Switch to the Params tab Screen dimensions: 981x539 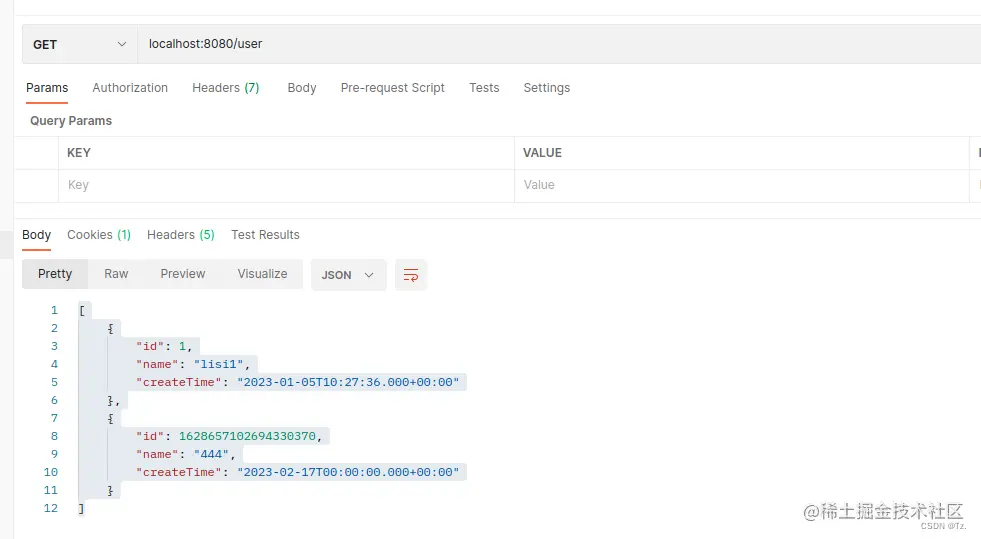coord(47,88)
